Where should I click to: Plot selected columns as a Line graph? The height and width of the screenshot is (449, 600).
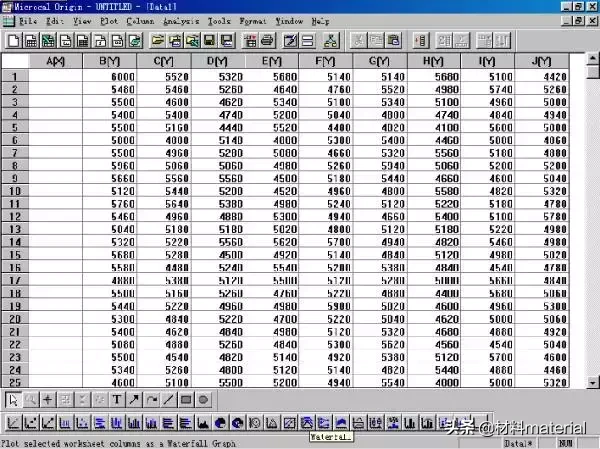pos(13,423)
